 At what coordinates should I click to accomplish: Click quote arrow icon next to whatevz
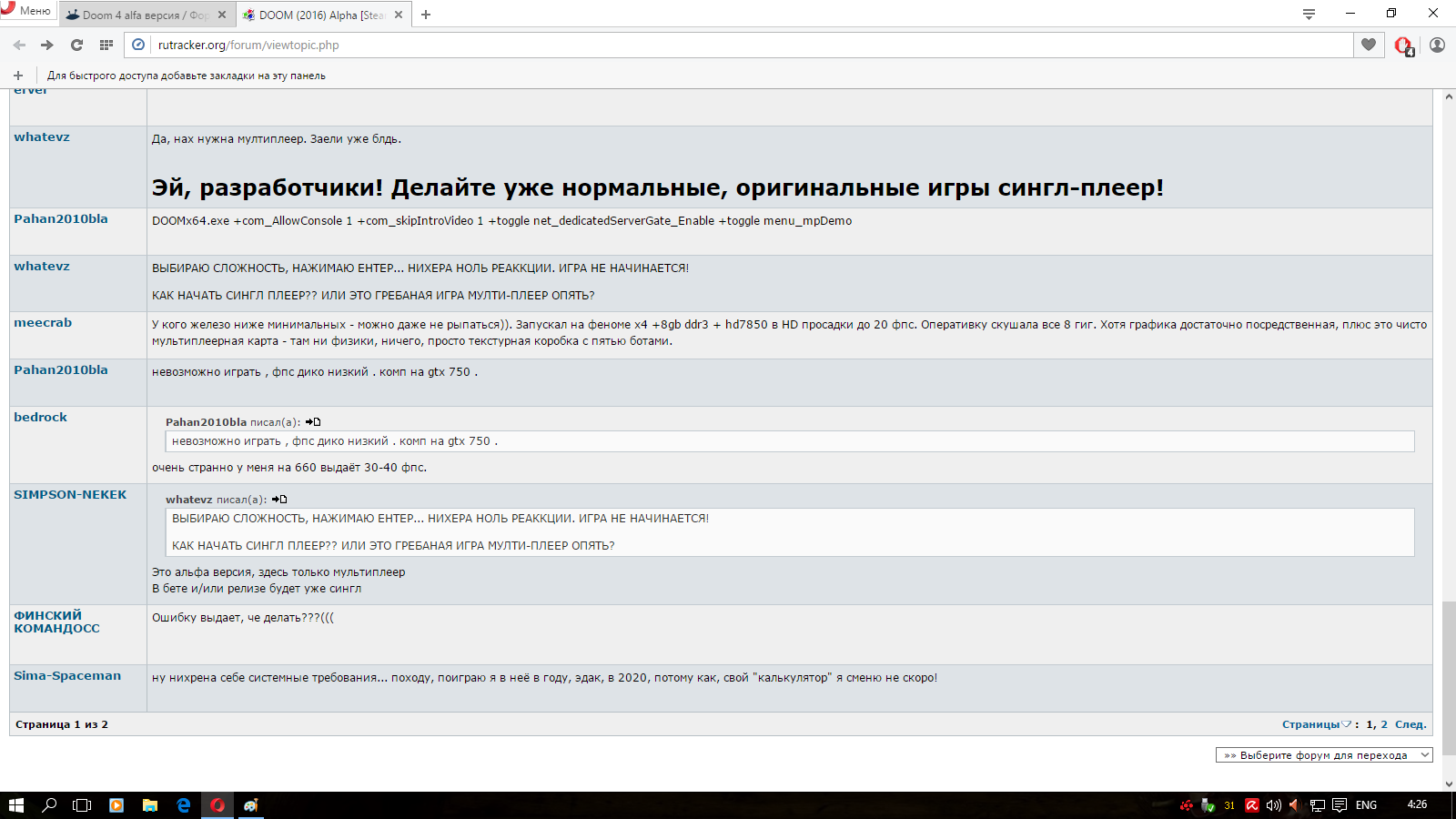pyautogui.click(x=279, y=500)
